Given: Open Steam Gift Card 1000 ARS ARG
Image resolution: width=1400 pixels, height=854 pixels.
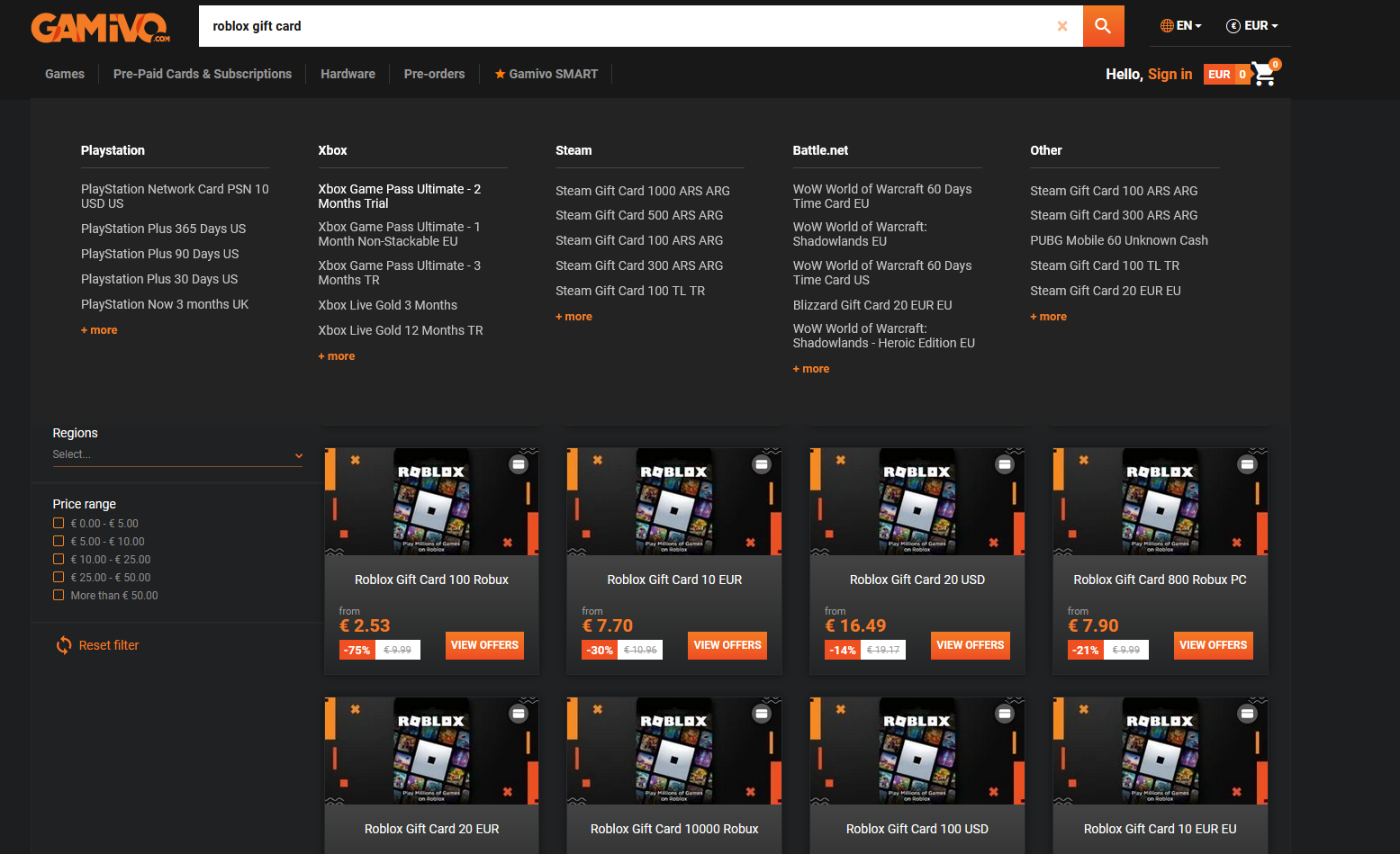Looking at the screenshot, I should [643, 191].
